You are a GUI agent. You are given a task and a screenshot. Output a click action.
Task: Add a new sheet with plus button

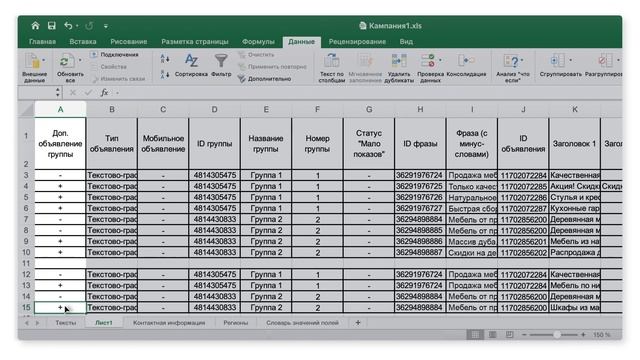[358, 322]
